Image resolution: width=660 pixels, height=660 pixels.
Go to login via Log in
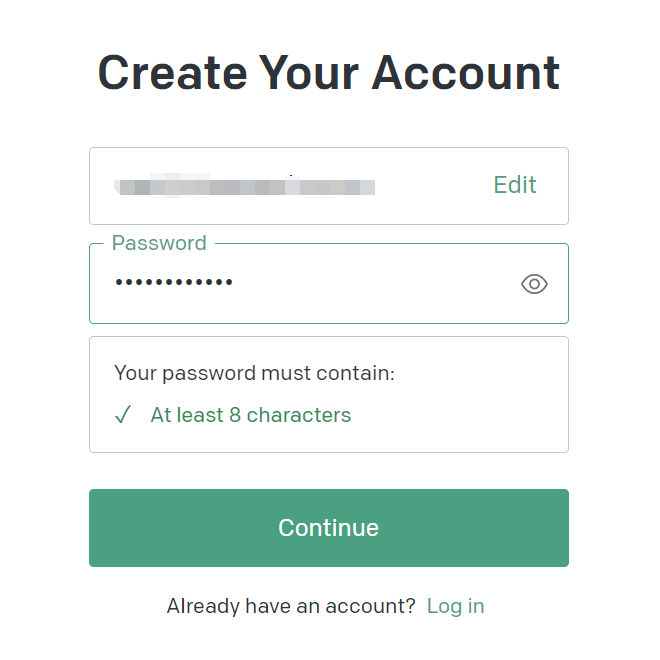point(455,606)
